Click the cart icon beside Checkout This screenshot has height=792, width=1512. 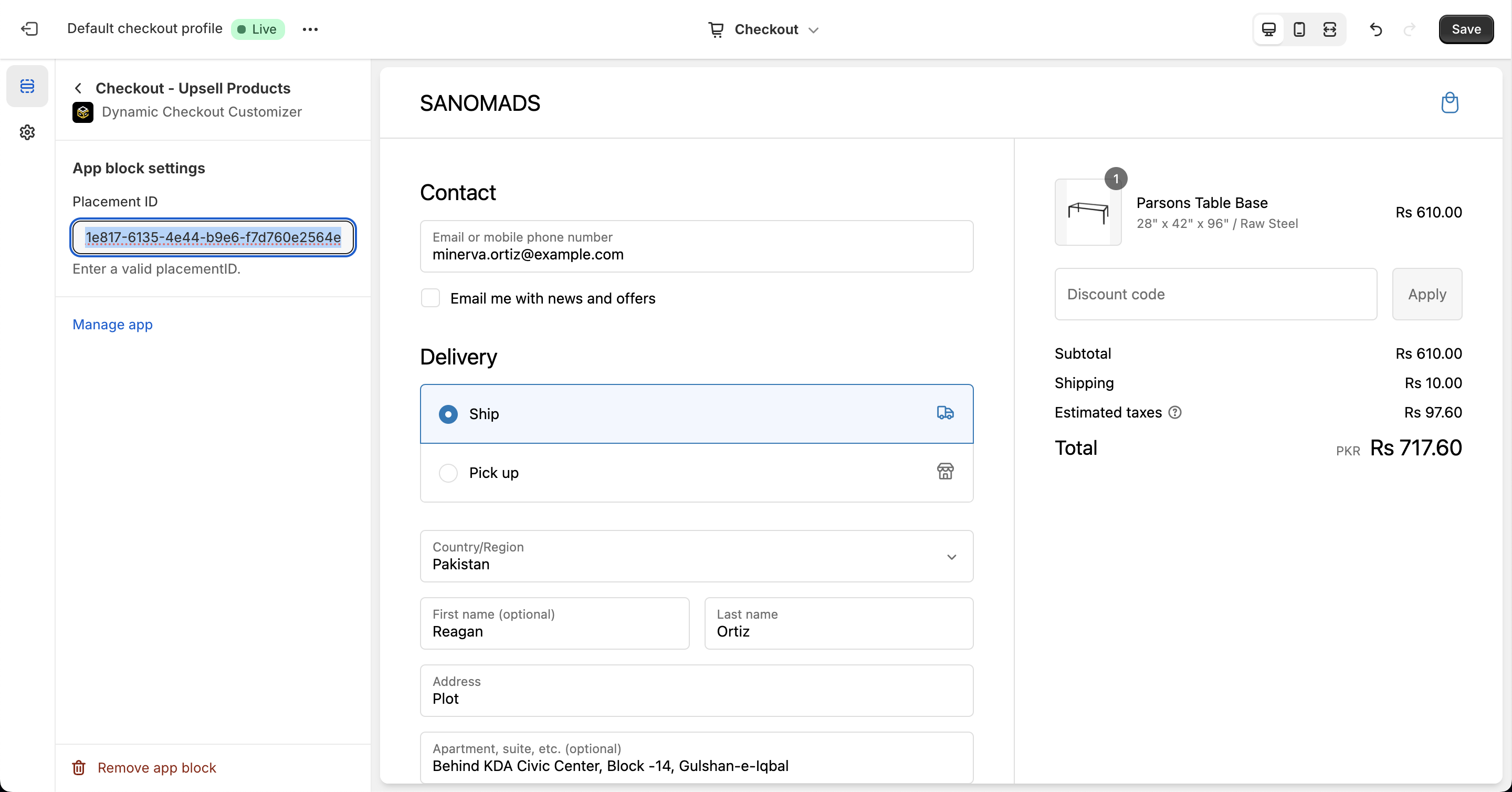[x=716, y=29]
